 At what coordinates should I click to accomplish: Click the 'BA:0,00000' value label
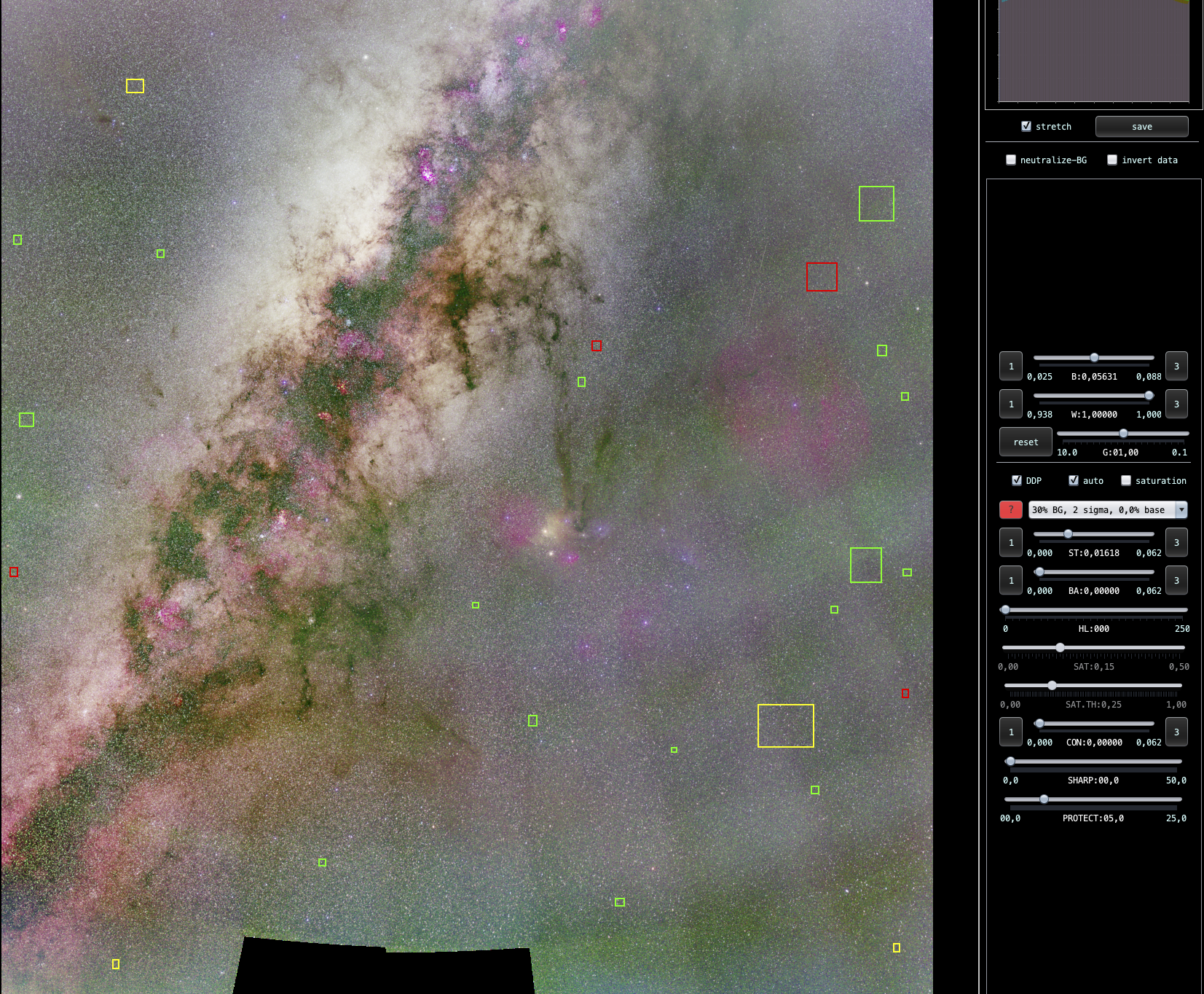[x=1094, y=591]
